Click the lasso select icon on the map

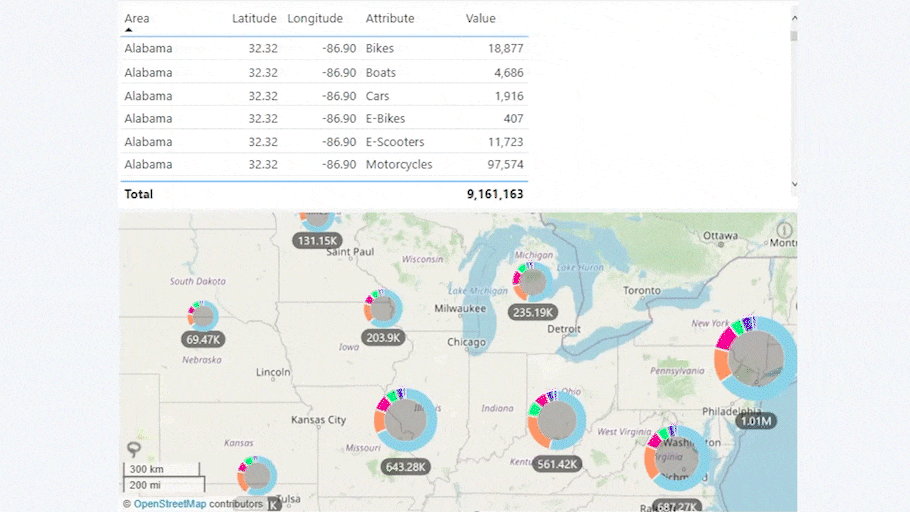click(x=133, y=449)
